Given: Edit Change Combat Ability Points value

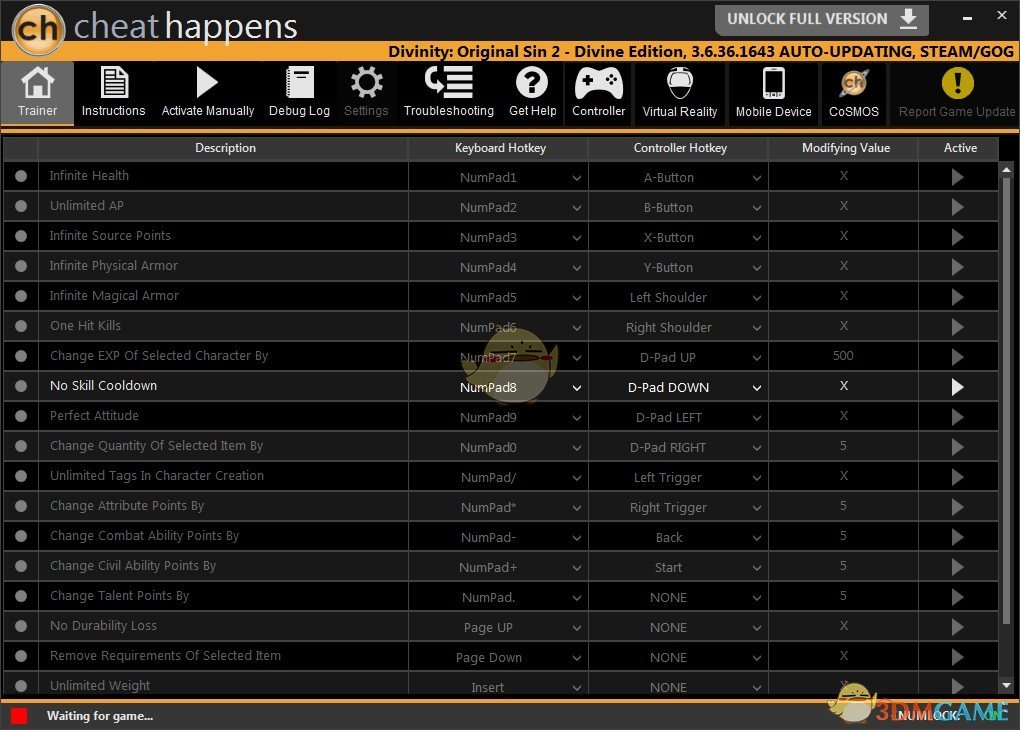Looking at the screenshot, I should pyautogui.click(x=843, y=535).
